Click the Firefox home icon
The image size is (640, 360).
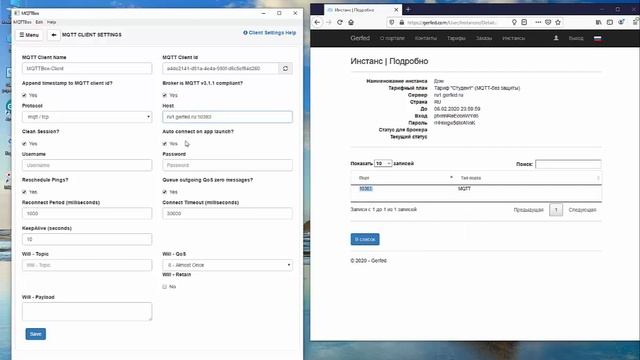(x=351, y=22)
